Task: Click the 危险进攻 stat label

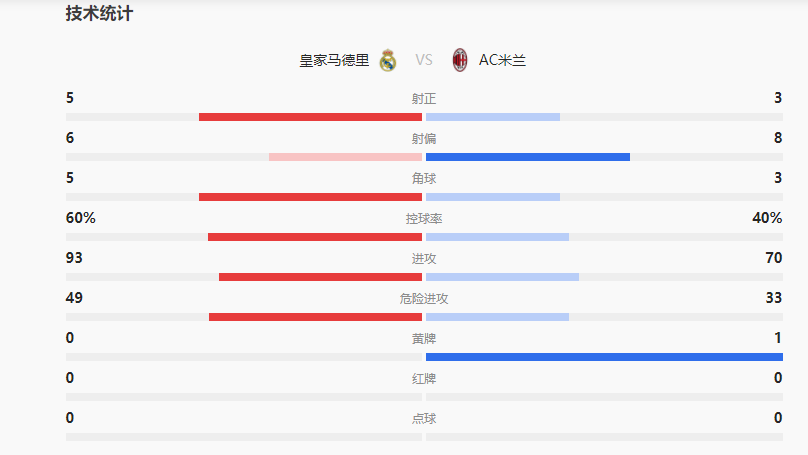Action: [424, 299]
